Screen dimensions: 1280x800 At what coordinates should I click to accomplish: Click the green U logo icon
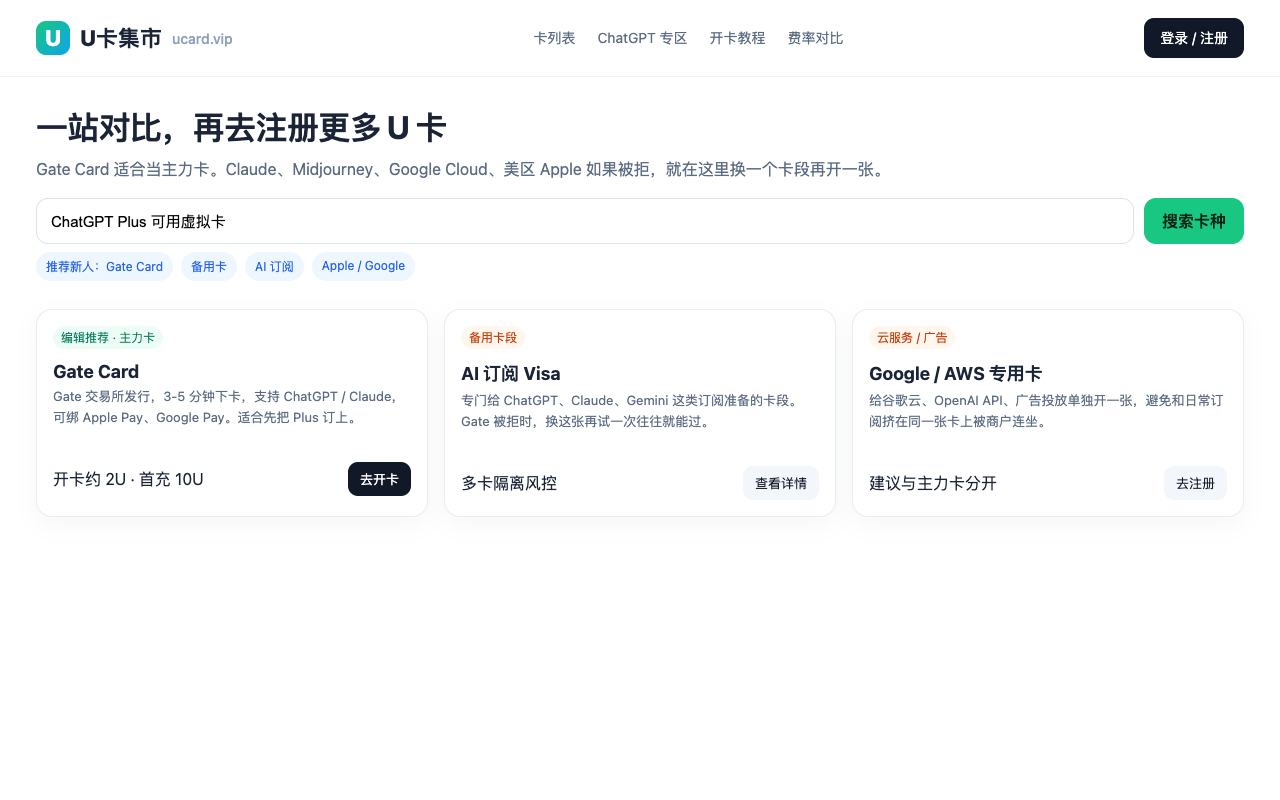[x=53, y=38]
